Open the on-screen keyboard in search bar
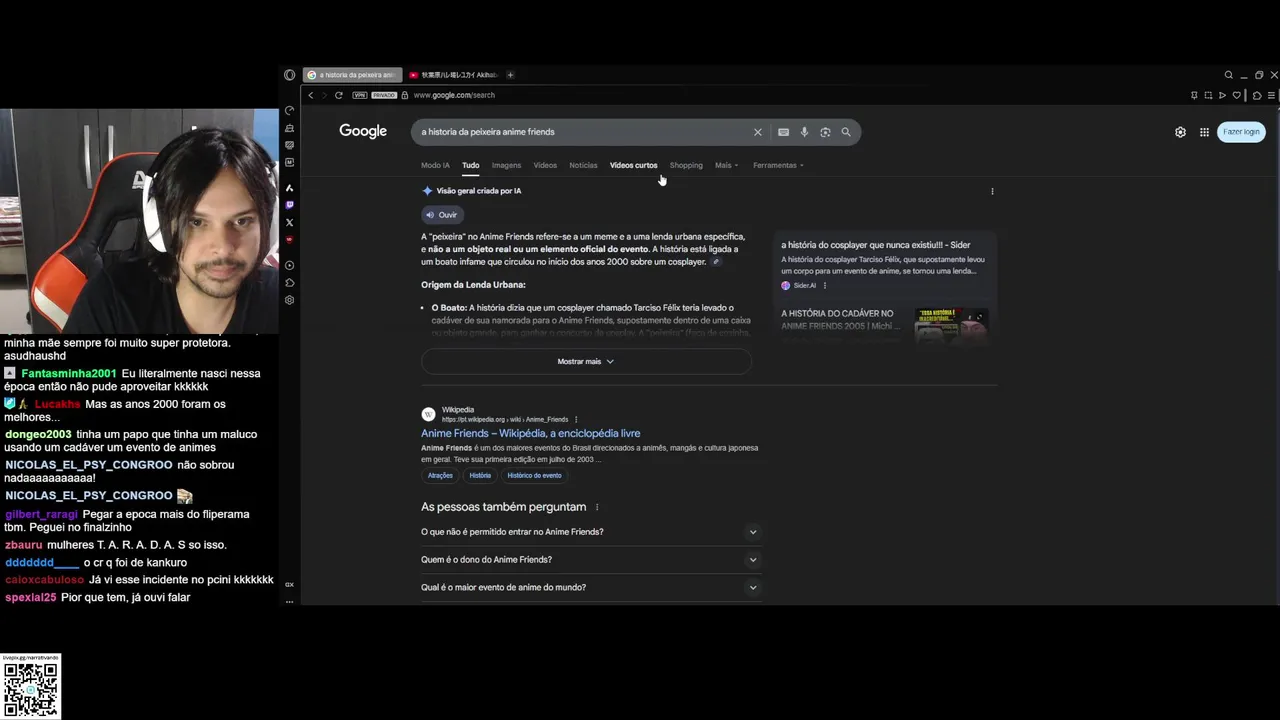The image size is (1280, 720). (783, 132)
